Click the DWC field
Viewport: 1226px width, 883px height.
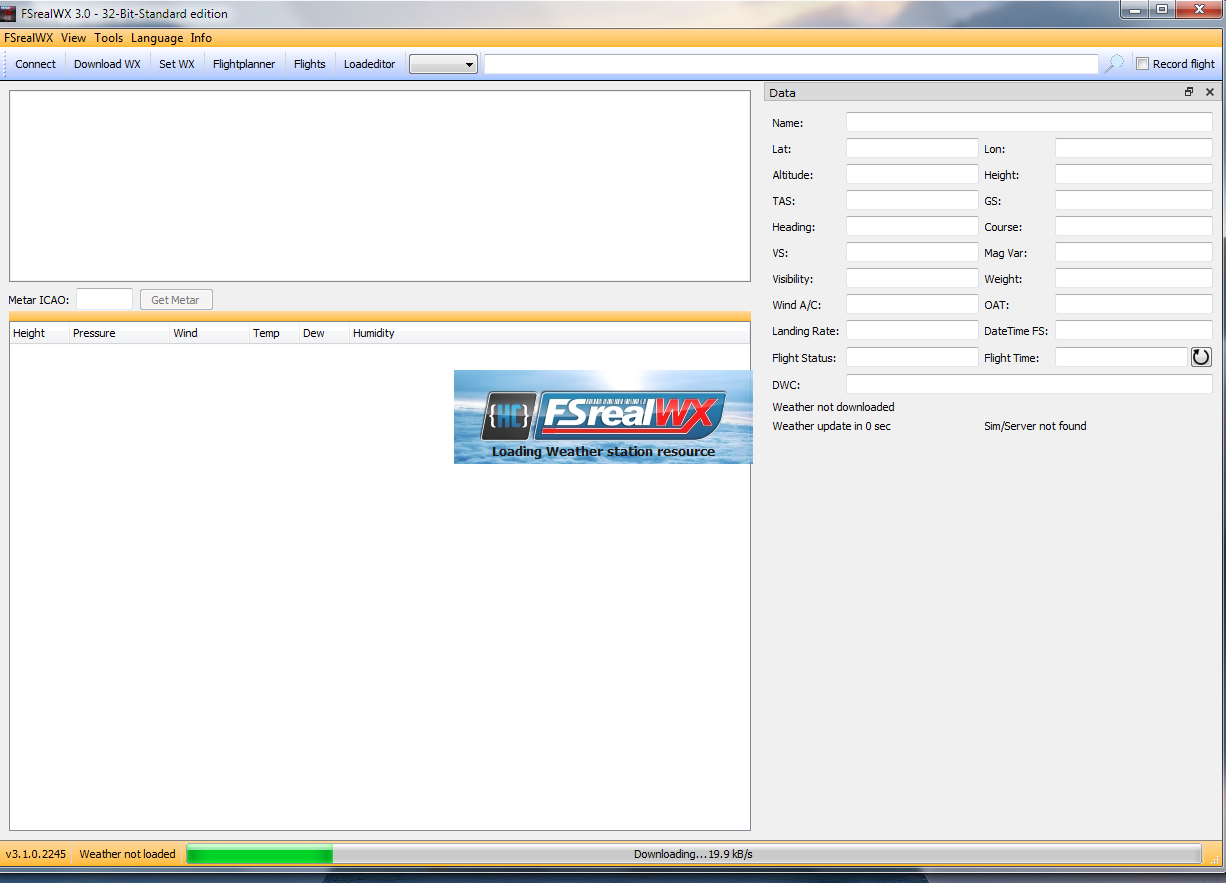click(x=1029, y=384)
